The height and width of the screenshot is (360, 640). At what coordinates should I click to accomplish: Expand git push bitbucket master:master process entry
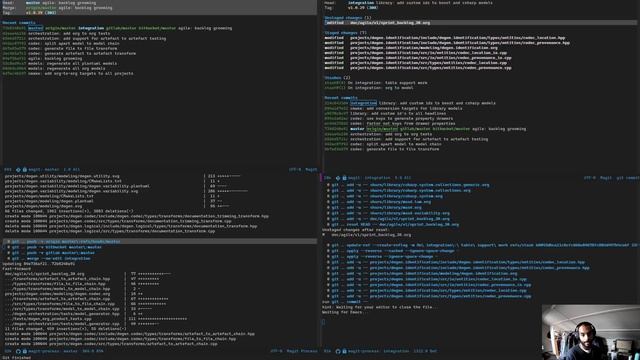(55, 247)
